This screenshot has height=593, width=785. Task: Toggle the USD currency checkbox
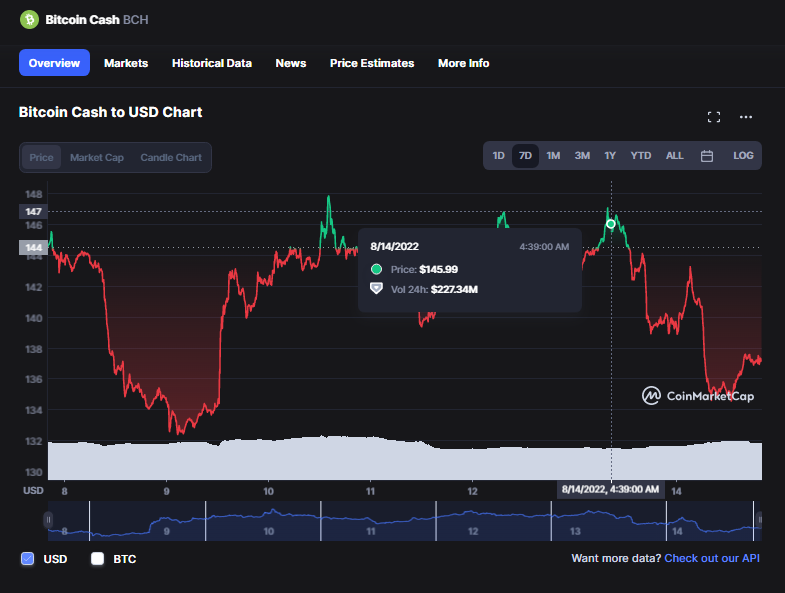point(28,558)
